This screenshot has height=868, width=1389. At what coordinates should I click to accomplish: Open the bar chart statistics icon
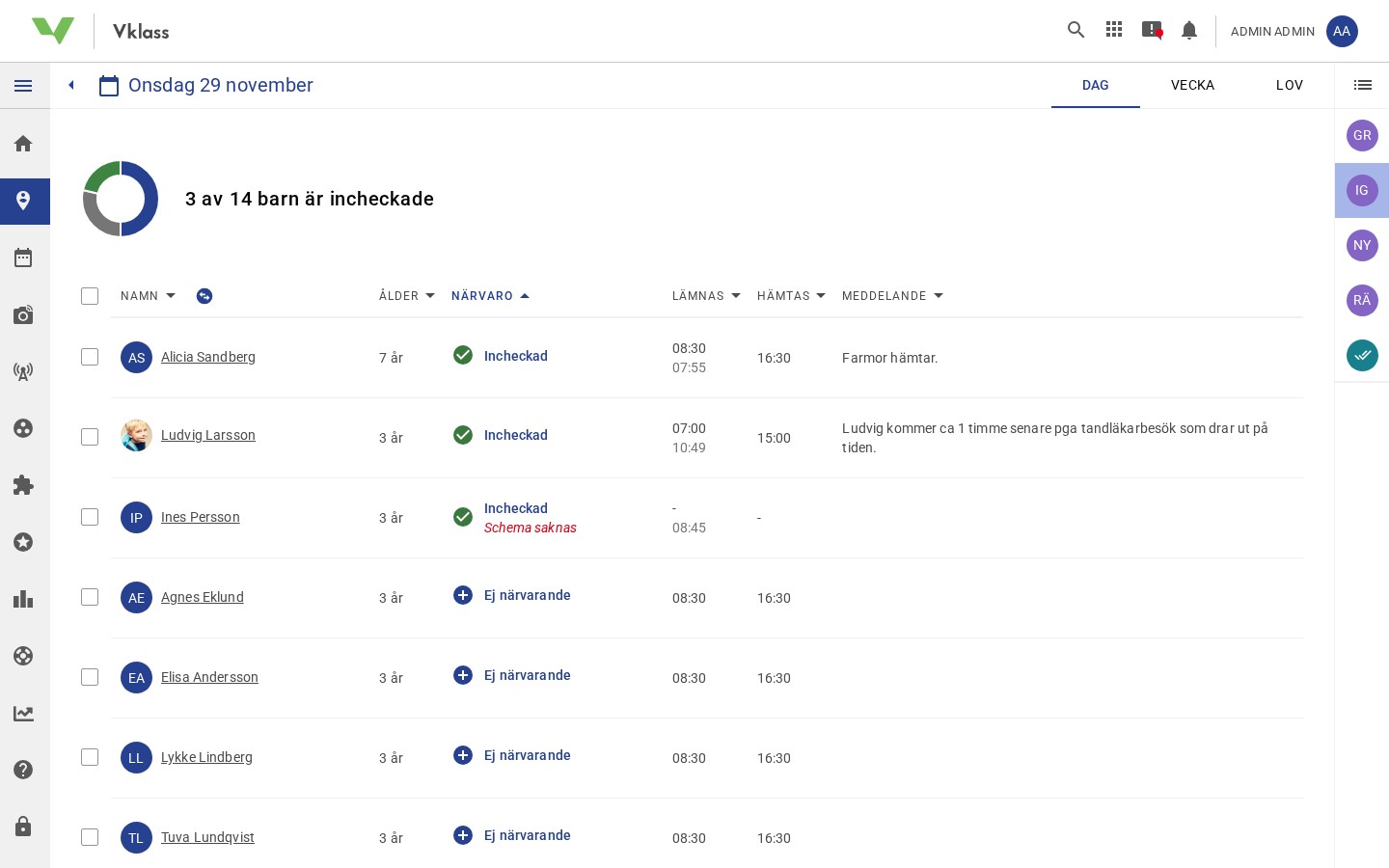(x=23, y=599)
